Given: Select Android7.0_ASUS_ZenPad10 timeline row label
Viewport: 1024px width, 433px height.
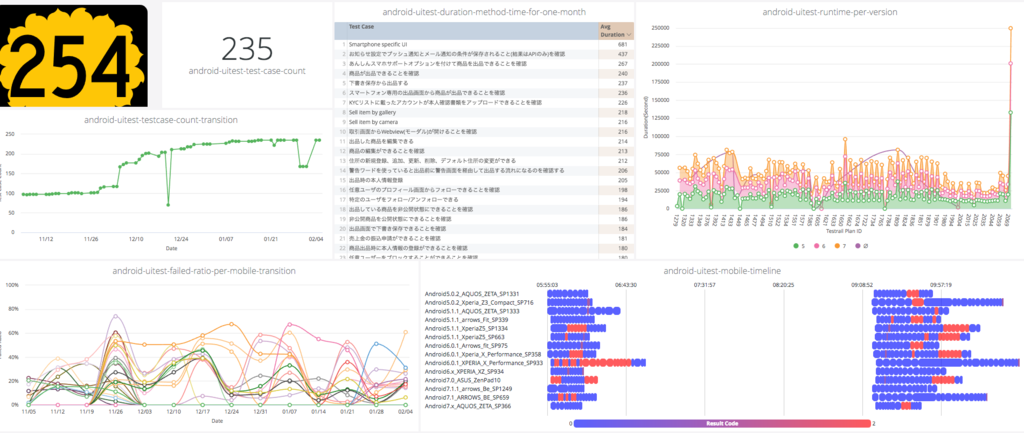Looking at the screenshot, I should (464, 379).
